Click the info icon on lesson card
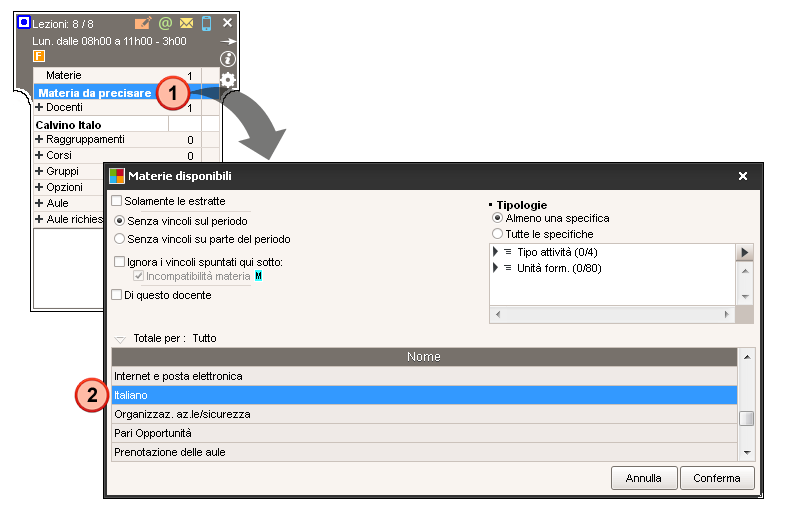 pyautogui.click(x=228, y=59)
